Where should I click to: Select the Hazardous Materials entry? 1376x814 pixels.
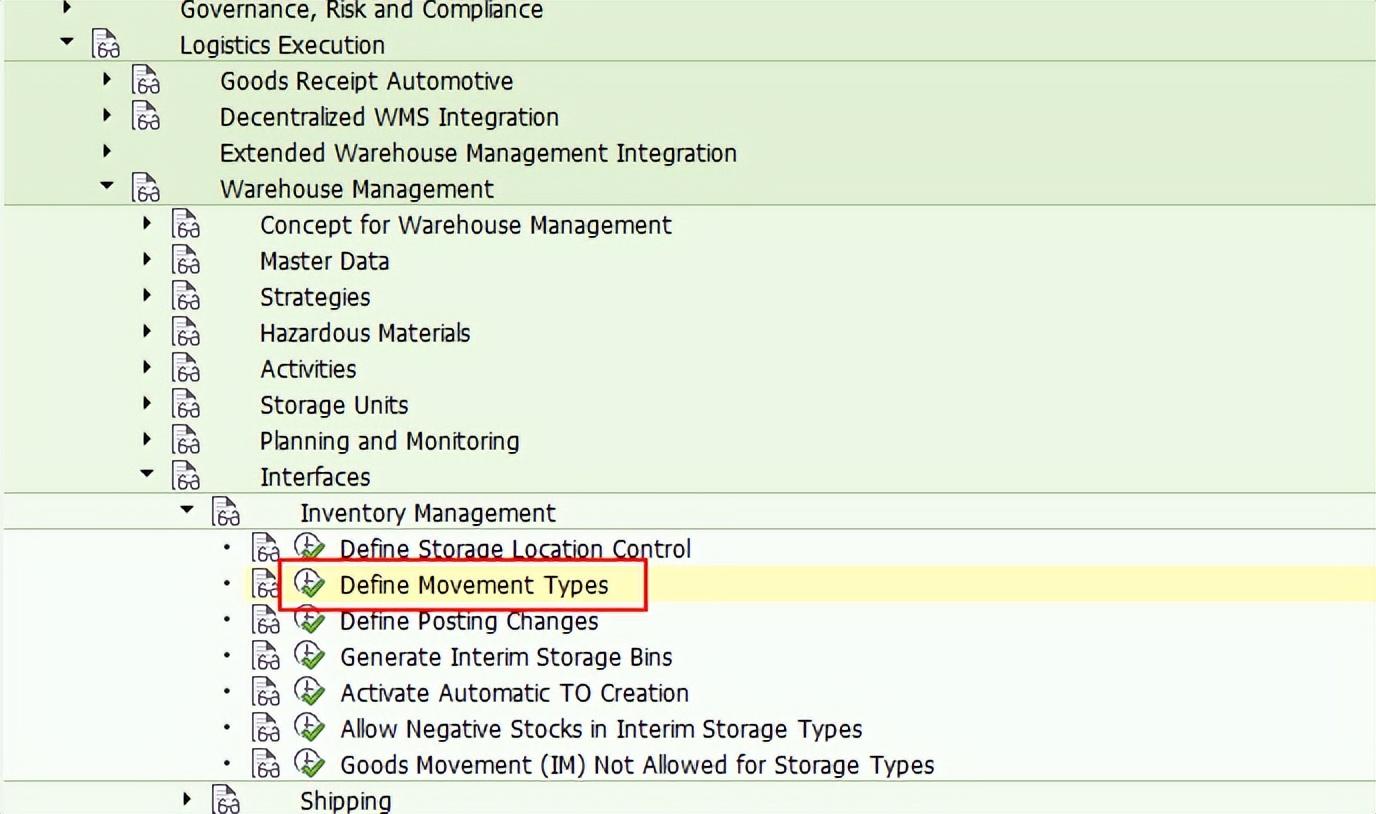tap(366, 333)
